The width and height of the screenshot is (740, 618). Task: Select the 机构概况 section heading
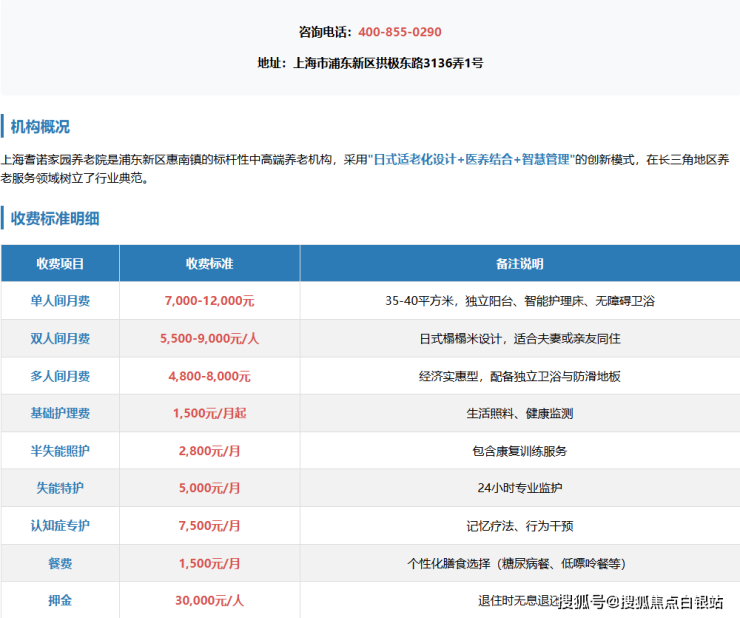coord(40,127)
